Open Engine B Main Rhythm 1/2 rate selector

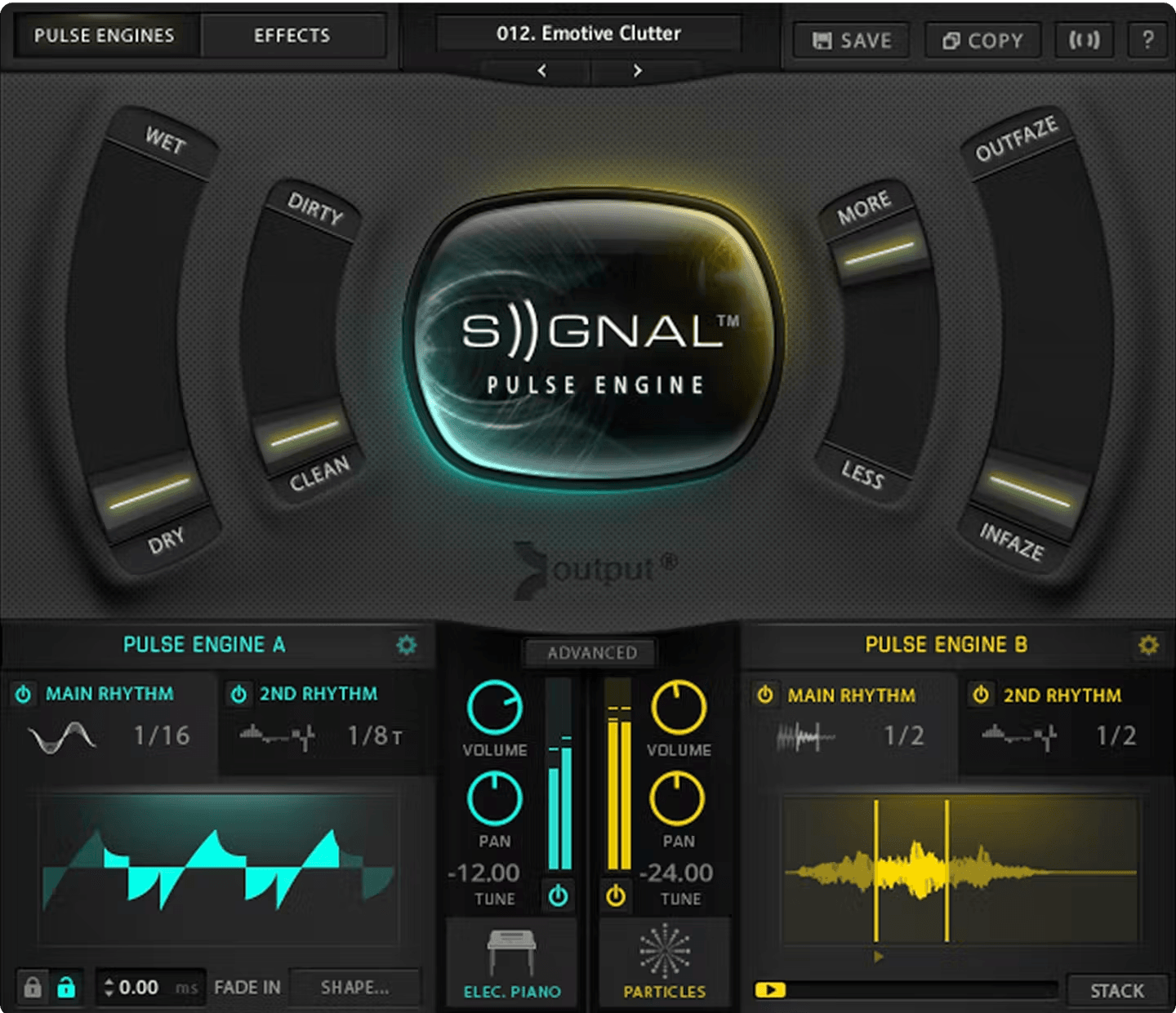[904, 736]
